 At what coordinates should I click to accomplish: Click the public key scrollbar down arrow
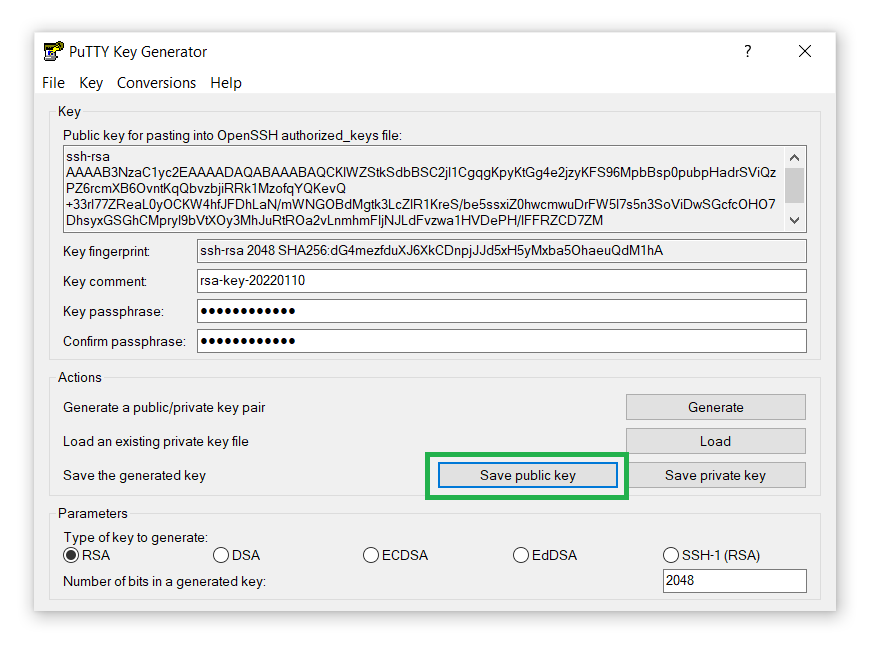(x=794, y=220)
